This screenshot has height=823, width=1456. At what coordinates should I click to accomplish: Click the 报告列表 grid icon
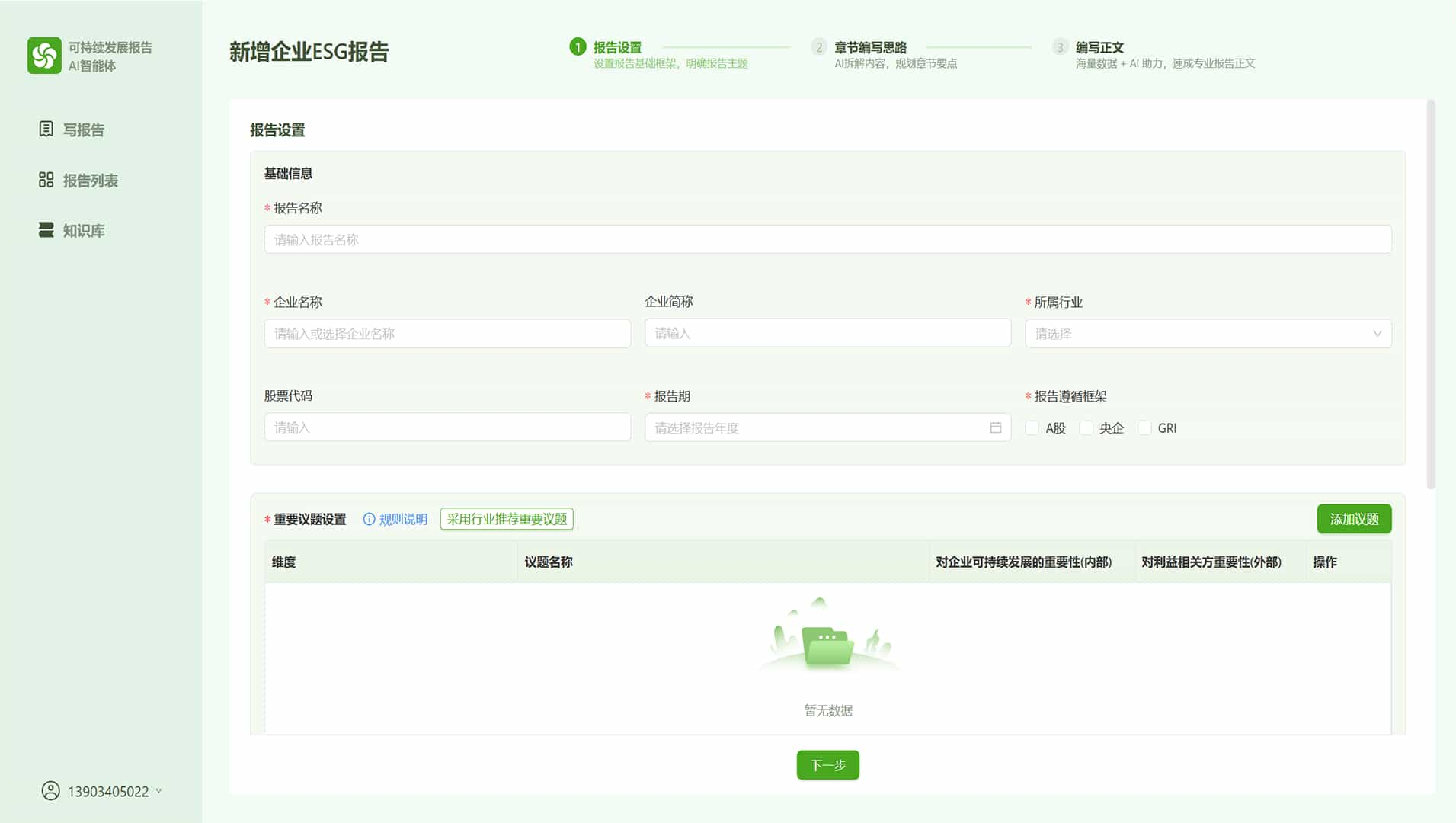(x=46, y=180)
